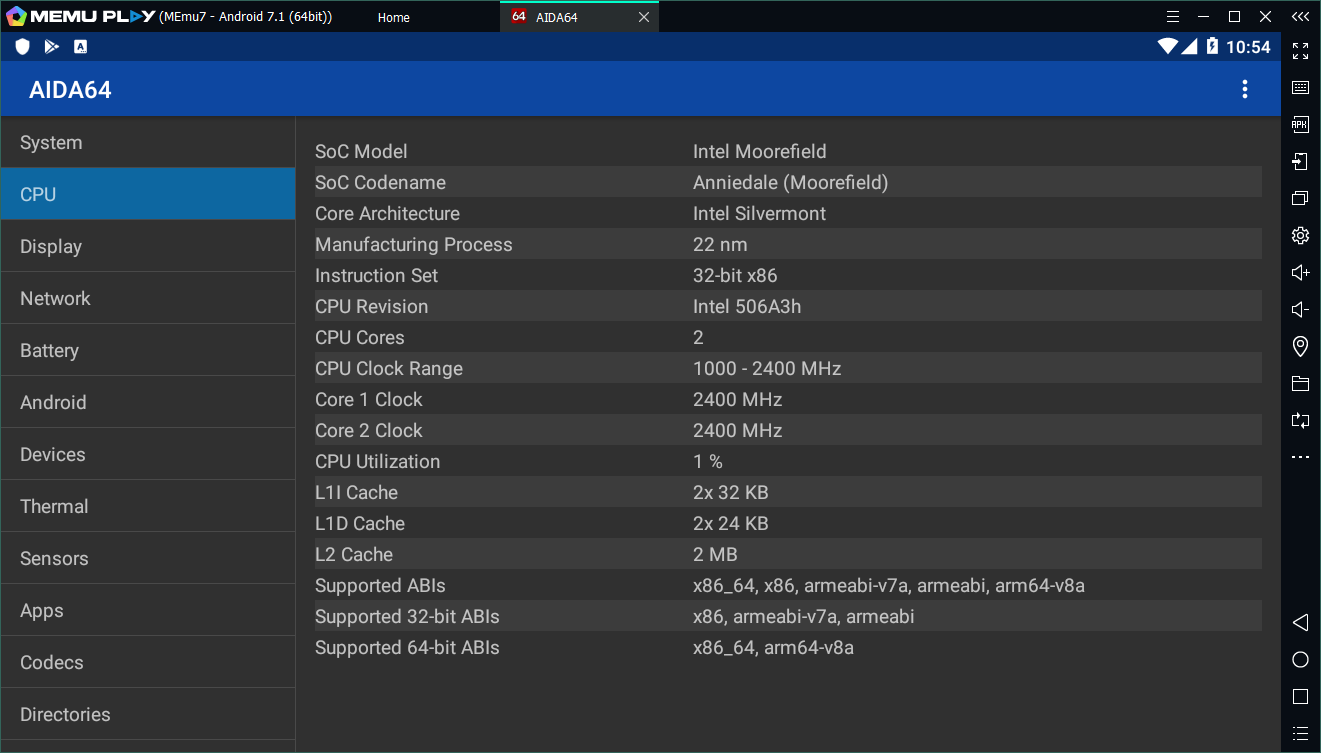Screen dimensions: 1321x753
Task: Click the Core 1 Clock row label
Action: [x=369, y=399]
